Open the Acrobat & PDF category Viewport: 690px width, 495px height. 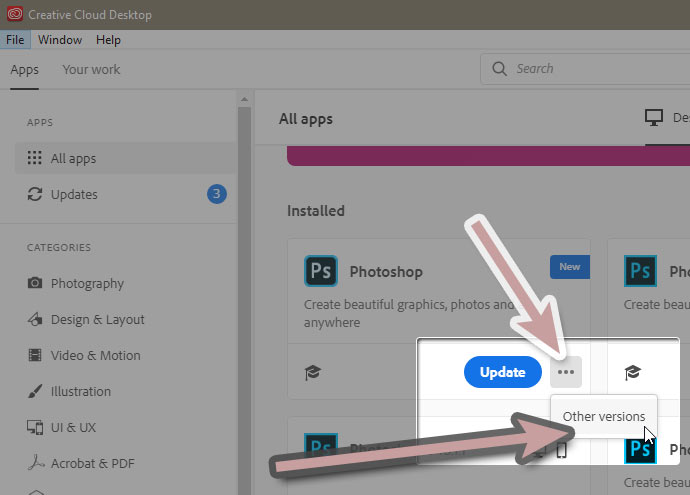[92, 463]
